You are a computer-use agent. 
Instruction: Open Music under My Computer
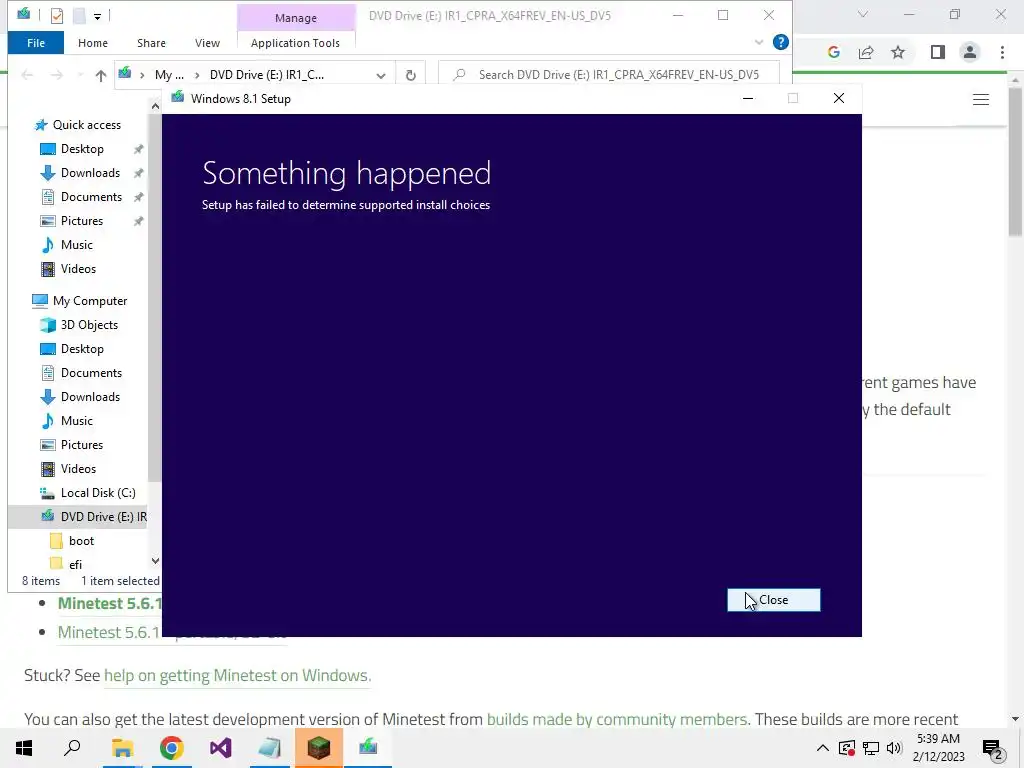[x=76, y=421]
